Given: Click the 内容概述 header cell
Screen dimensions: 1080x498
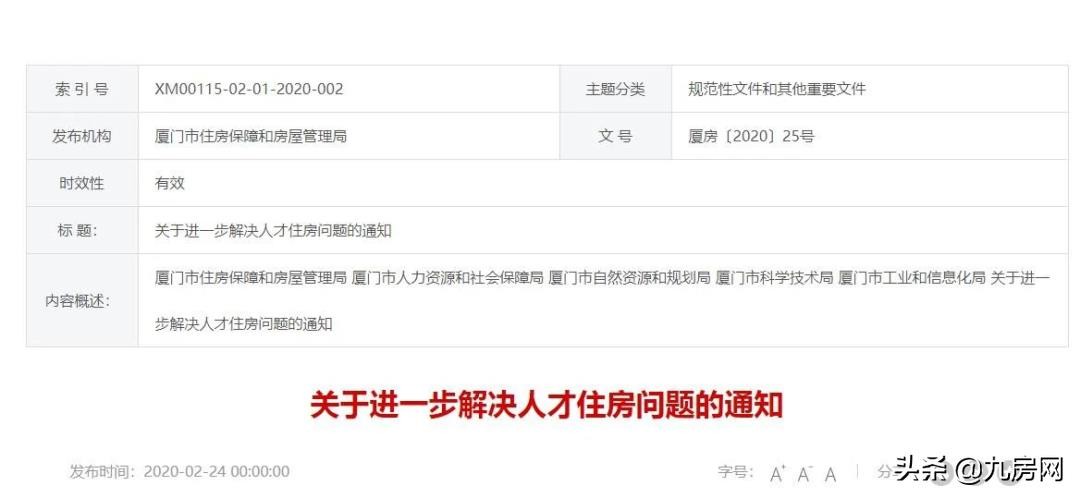Looking at the screenshot, I should (82, 300).
